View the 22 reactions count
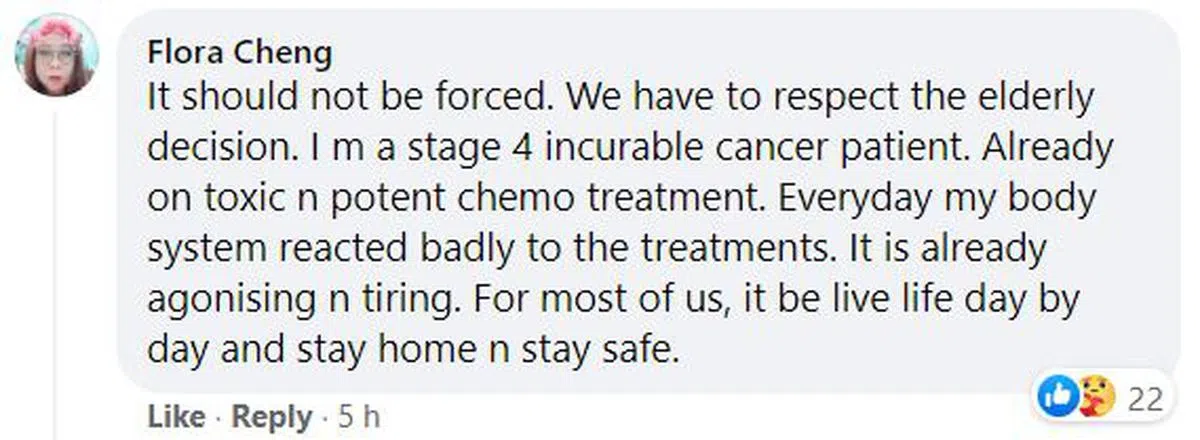This screenshot has width=1200, height=440. (1145, 400)
